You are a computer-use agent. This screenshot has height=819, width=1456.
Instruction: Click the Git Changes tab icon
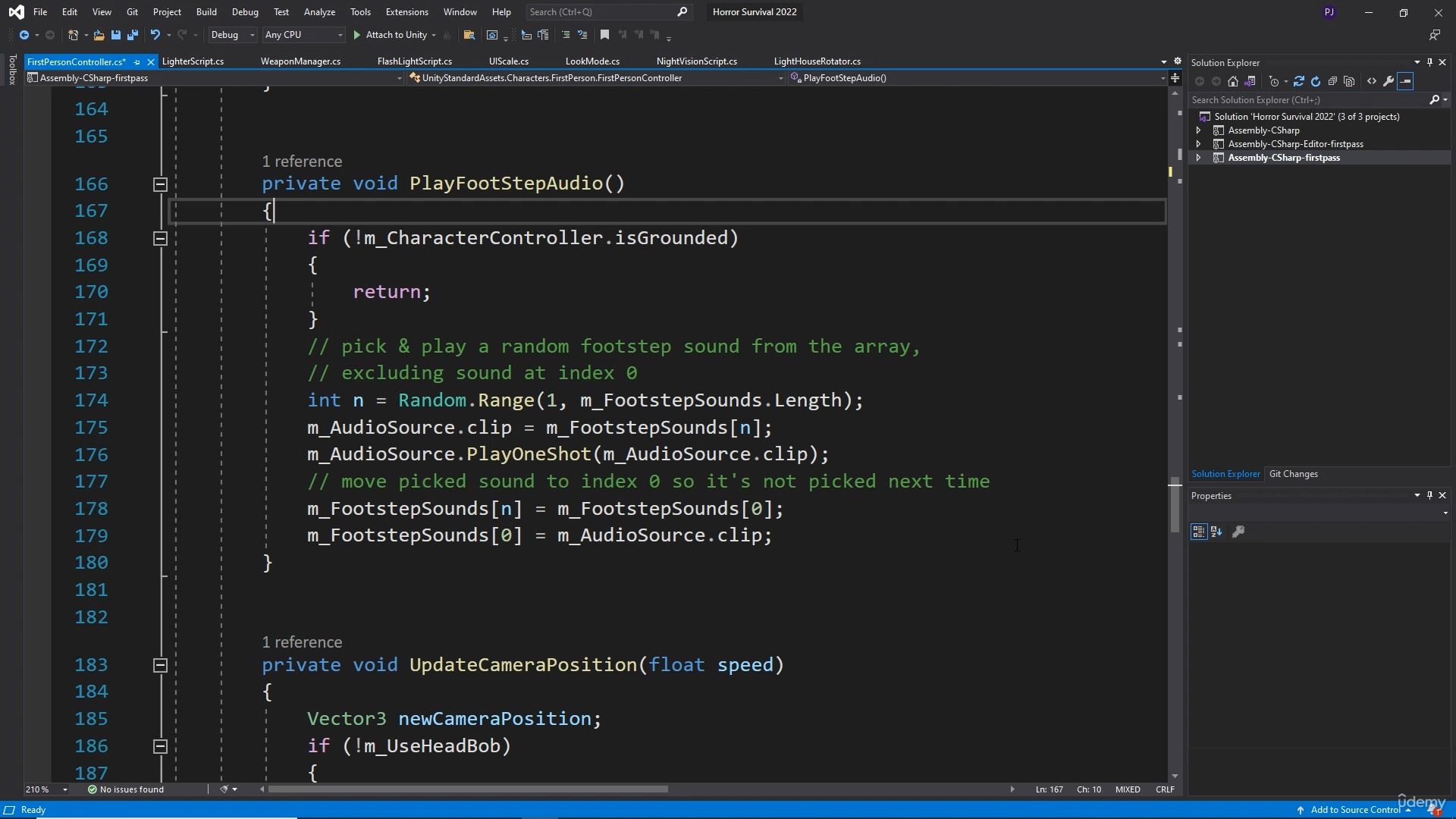tap(1294, 474)
